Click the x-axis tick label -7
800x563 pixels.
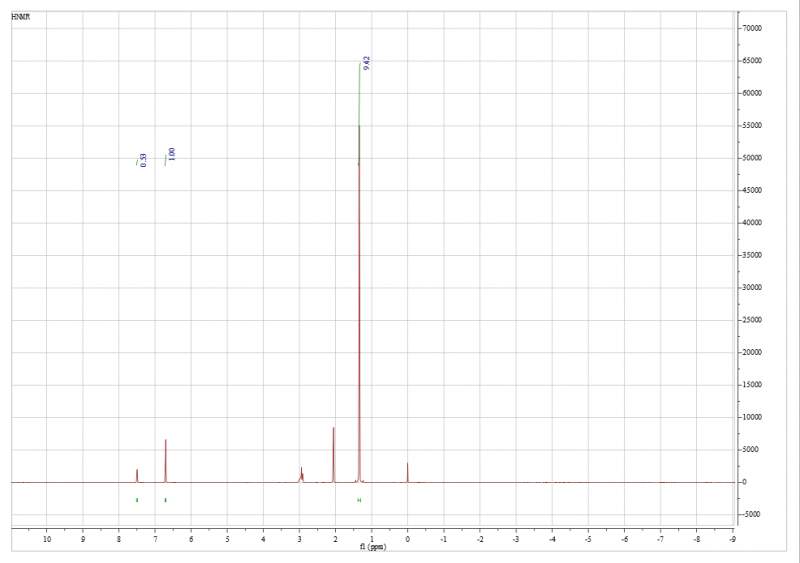coord(660,539)
